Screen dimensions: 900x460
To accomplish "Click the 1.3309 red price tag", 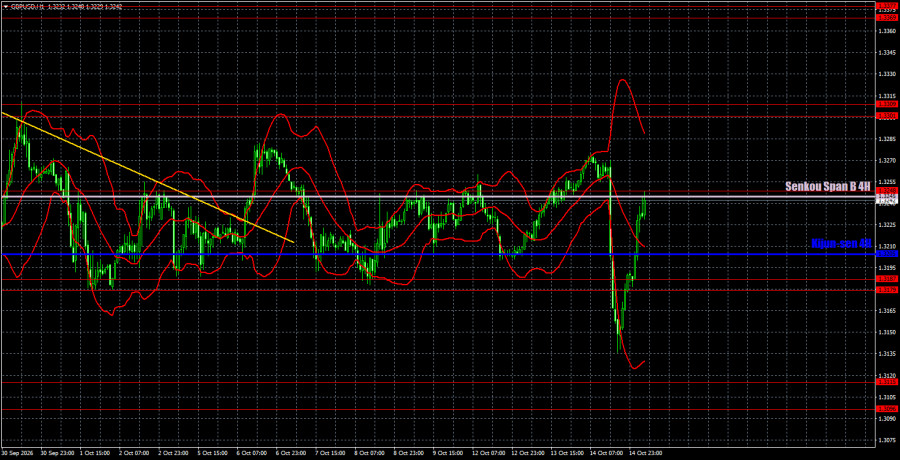I will pos(887,105).
